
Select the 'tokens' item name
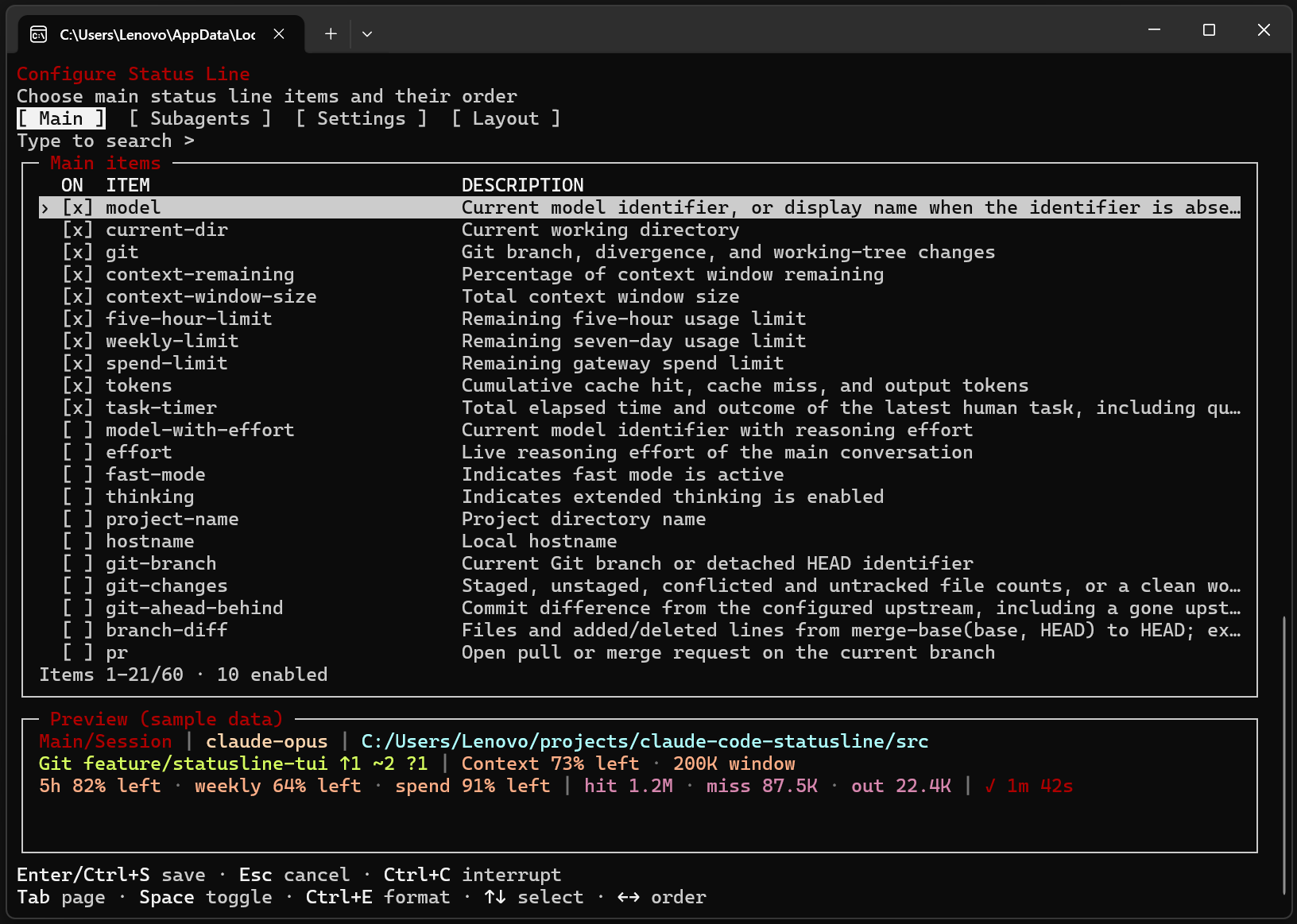click(139, 385)
